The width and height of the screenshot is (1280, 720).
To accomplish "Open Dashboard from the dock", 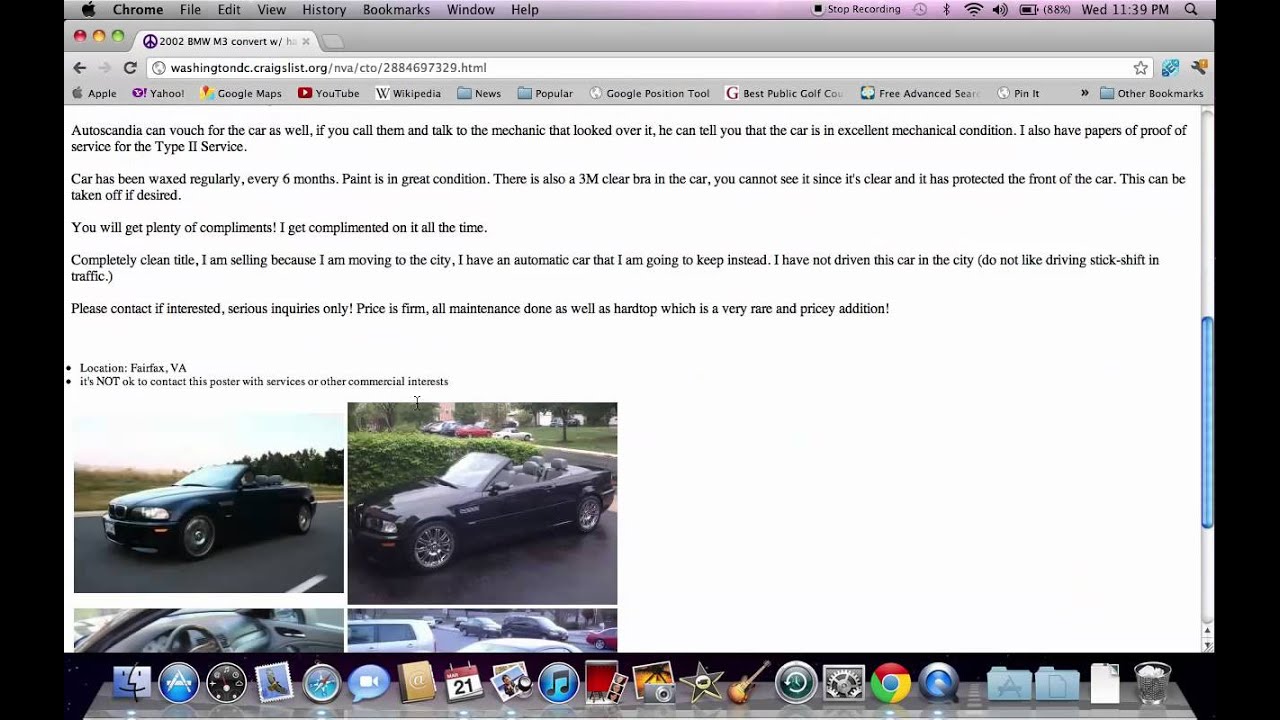I will coord(226,683).
